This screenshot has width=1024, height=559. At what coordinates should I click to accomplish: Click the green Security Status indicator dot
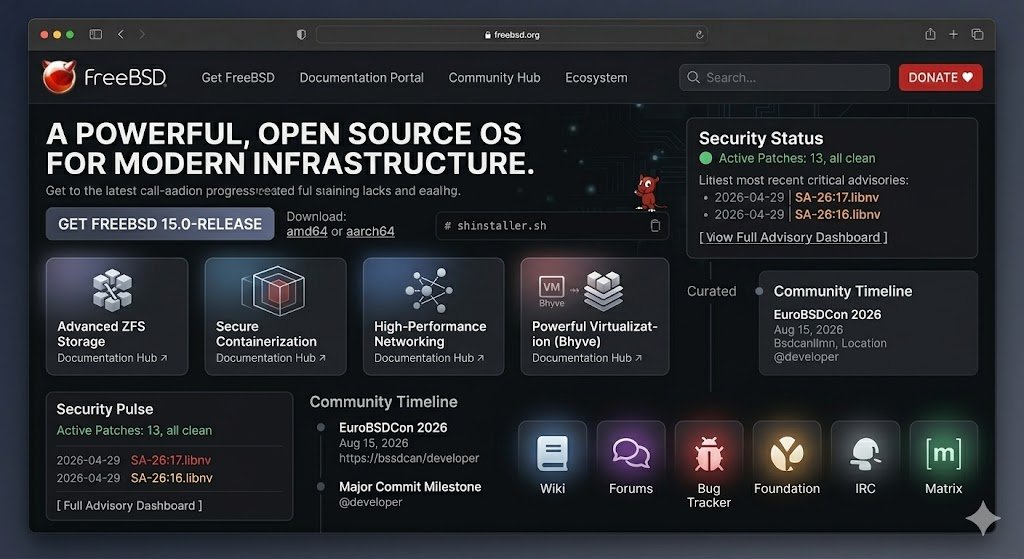pos(705,158)
